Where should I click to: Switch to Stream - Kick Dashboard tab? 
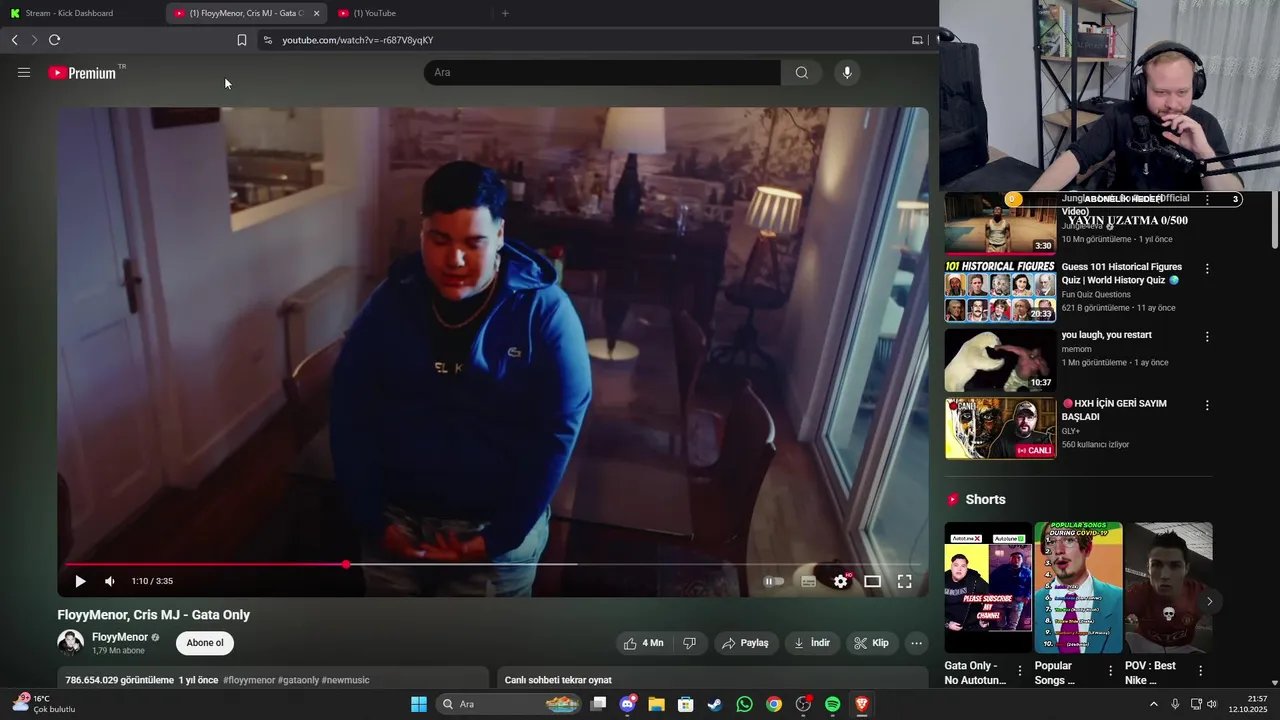click(82, 13)
